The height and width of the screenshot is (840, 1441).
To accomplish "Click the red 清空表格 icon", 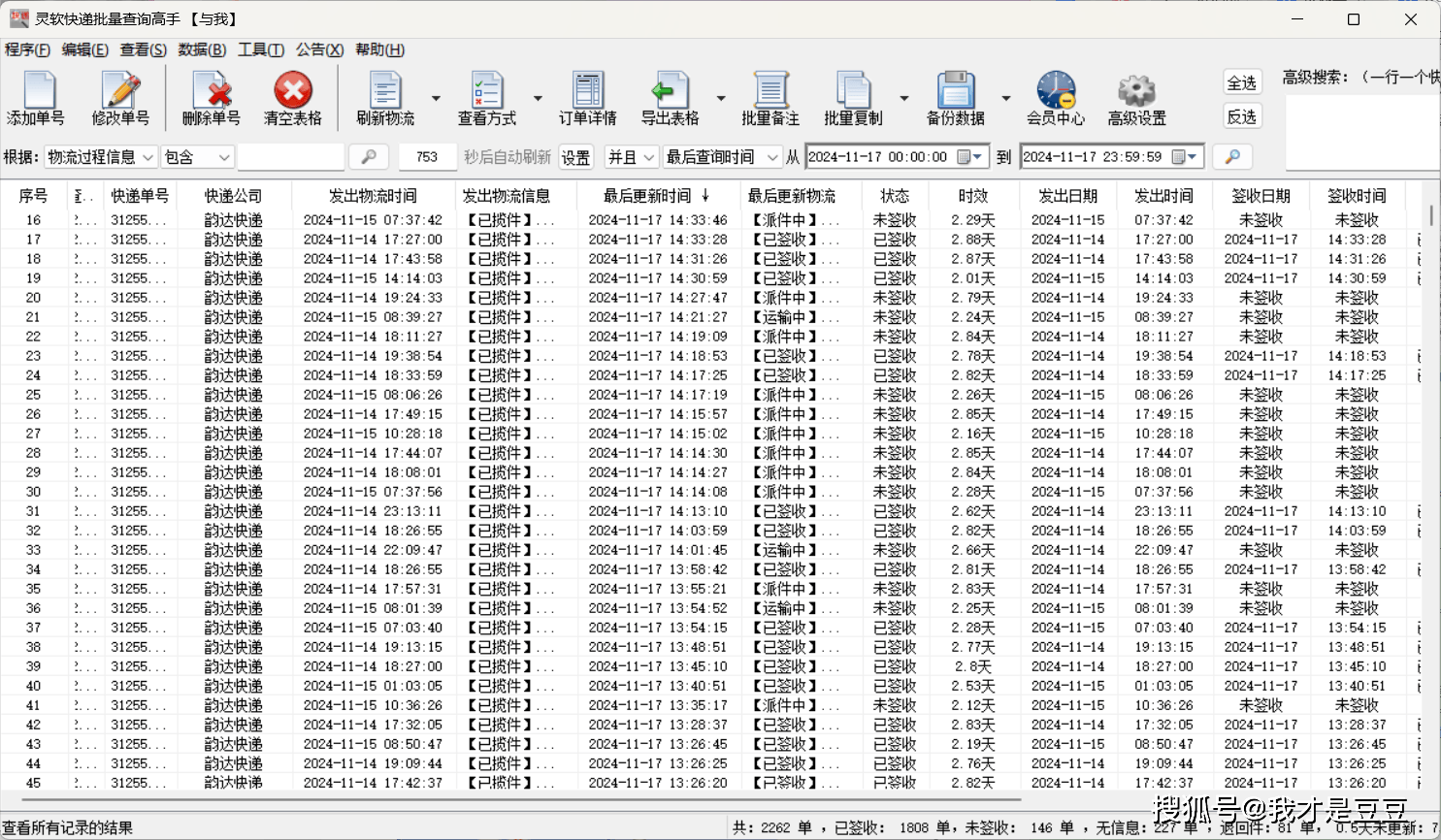I will (292, 91).
